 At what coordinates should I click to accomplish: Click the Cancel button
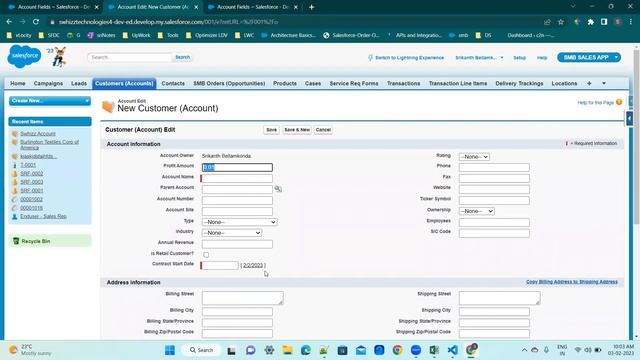pyautogui.click(x=323, y=129)
